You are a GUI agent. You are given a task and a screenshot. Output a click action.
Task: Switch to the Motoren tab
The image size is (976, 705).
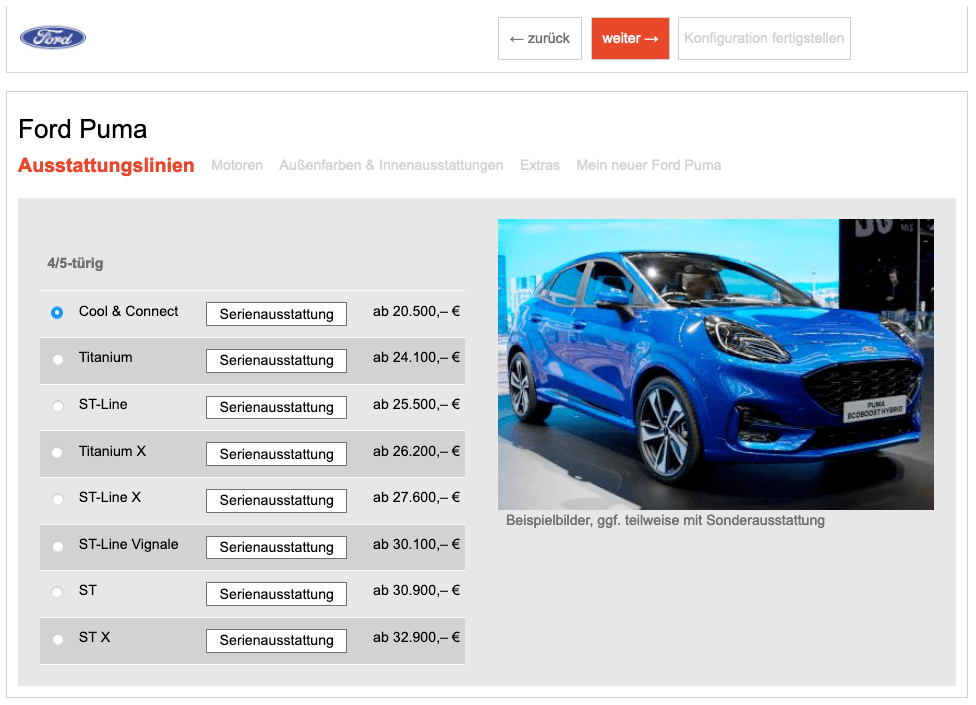(x=237, y=166)
